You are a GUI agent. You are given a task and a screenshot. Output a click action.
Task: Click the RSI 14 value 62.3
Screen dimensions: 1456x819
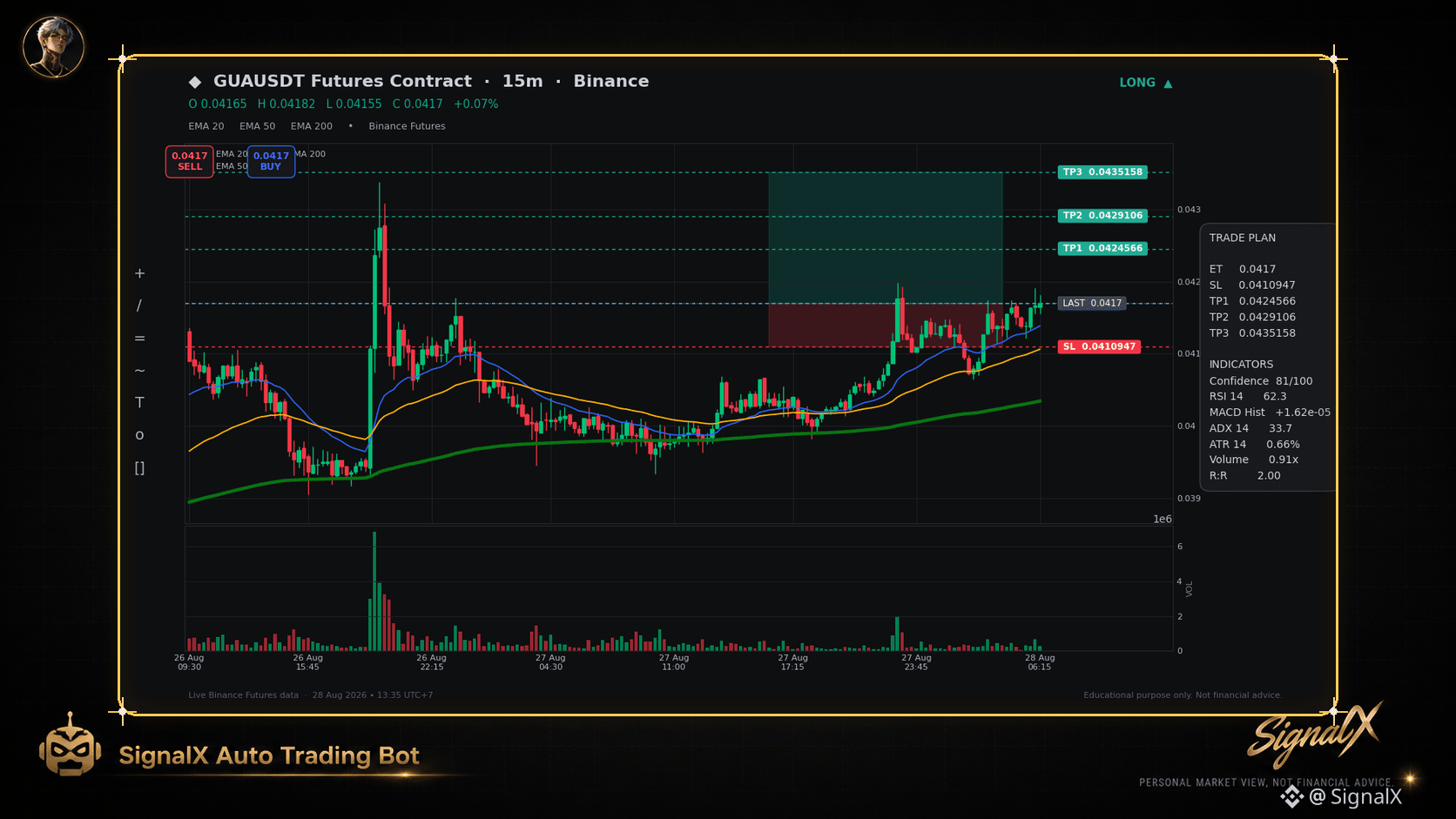[1275, 397]
